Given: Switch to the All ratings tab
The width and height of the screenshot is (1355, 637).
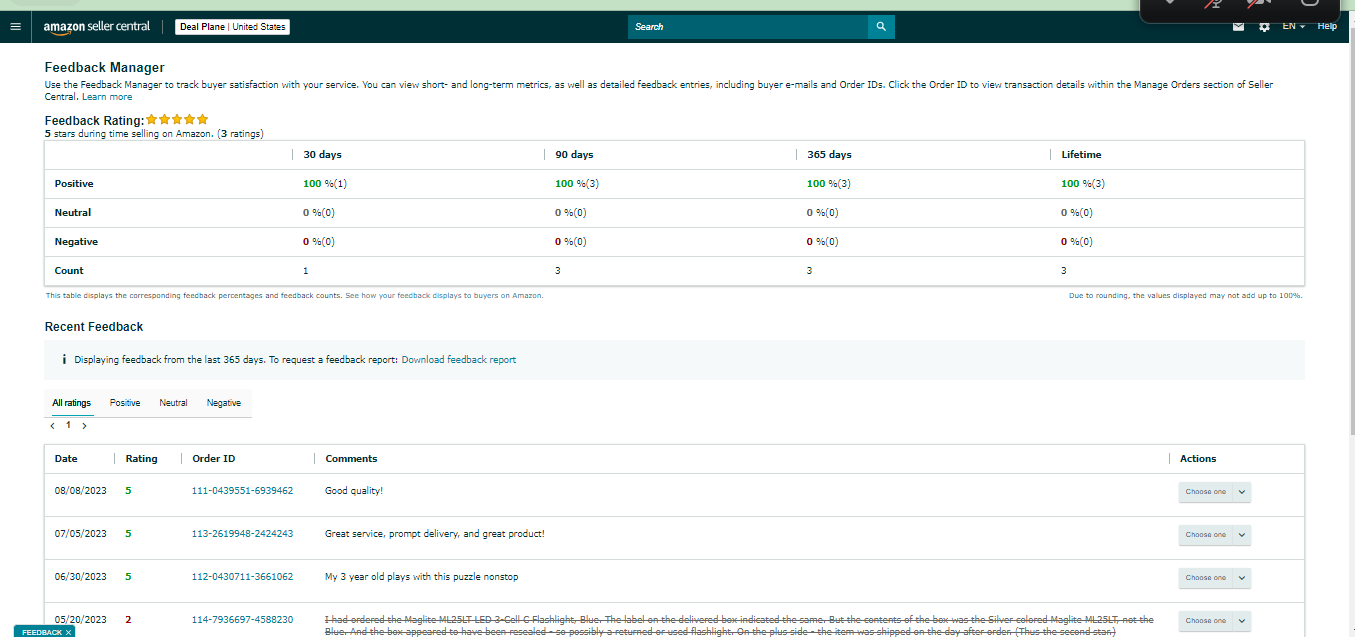Looking at the screenshot, I should pyautogui.click(x=72, y=403).
